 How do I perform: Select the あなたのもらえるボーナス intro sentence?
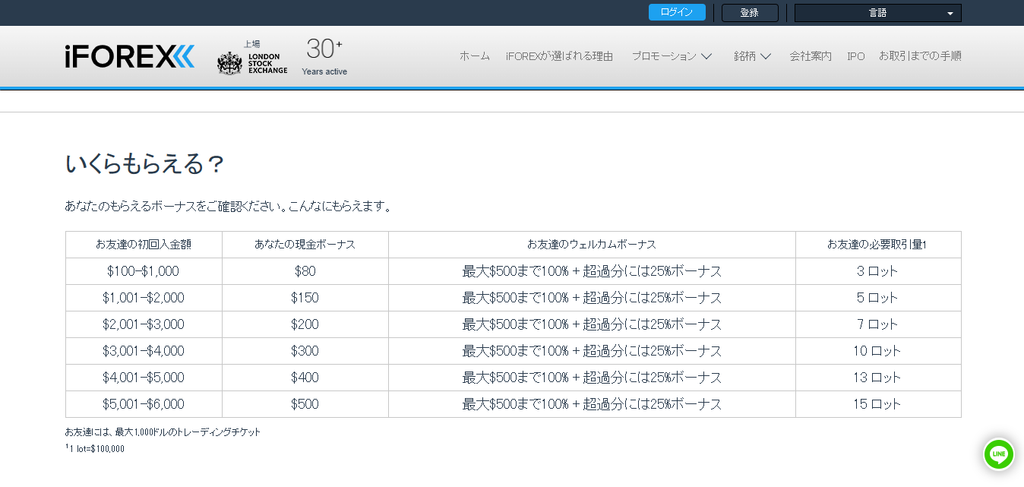[228, 208]
